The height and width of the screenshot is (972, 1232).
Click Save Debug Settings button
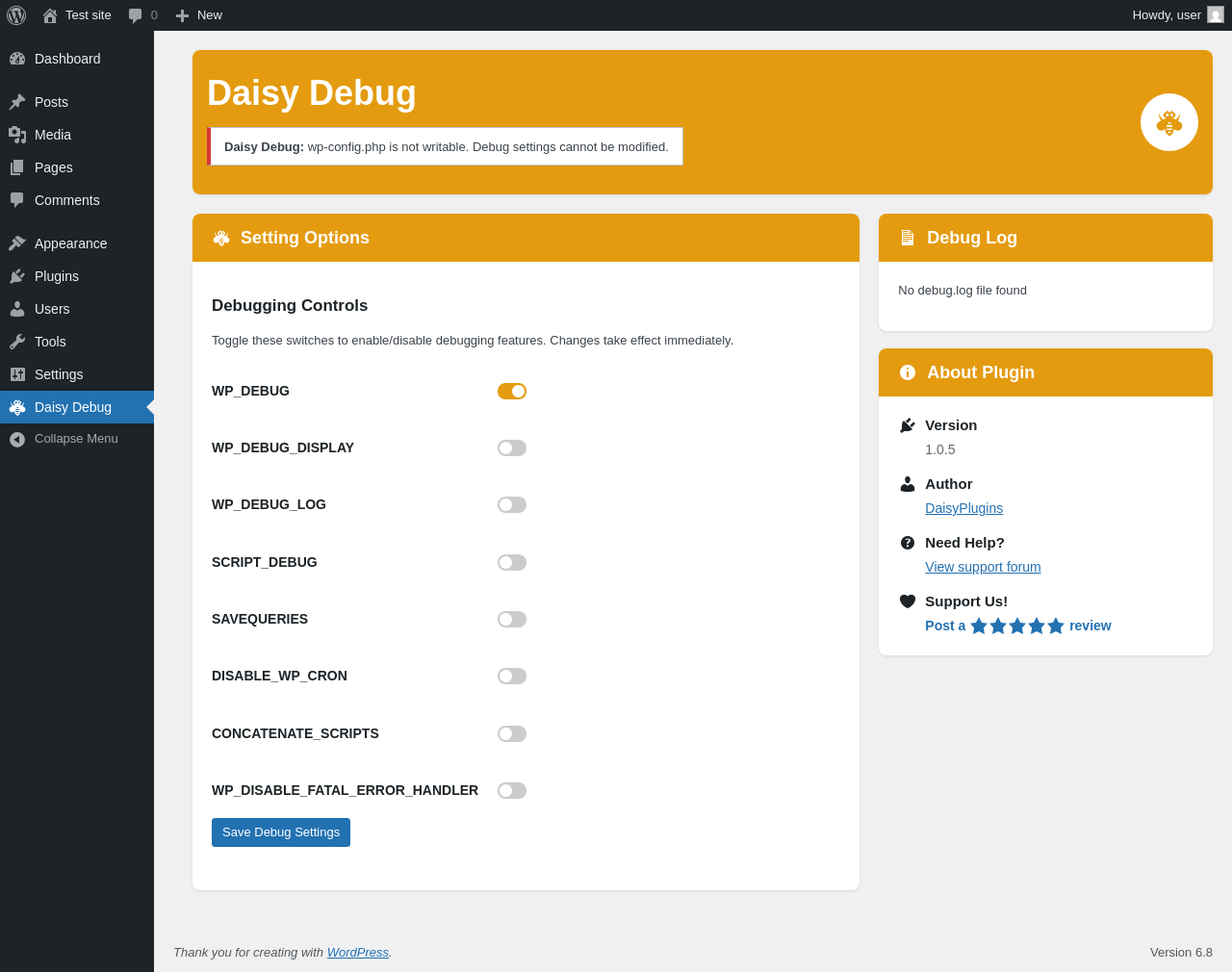(x=281, y=832)
